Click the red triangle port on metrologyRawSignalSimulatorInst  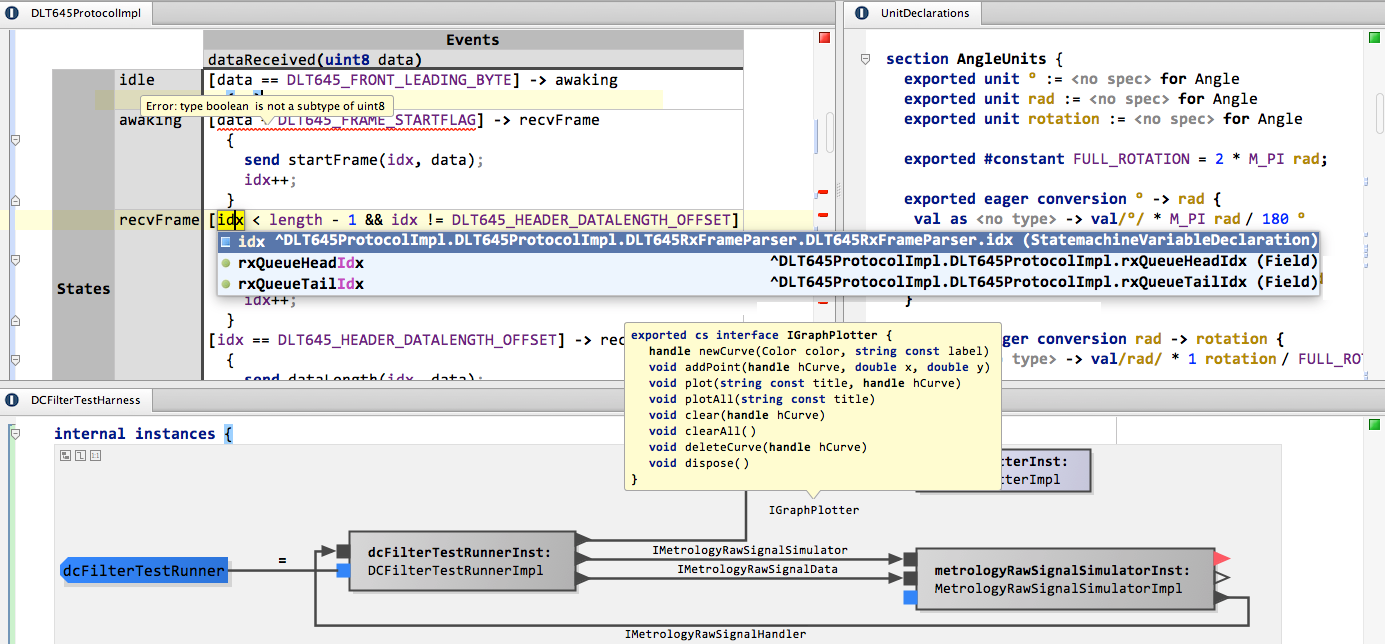click(x=1221, y=558)
